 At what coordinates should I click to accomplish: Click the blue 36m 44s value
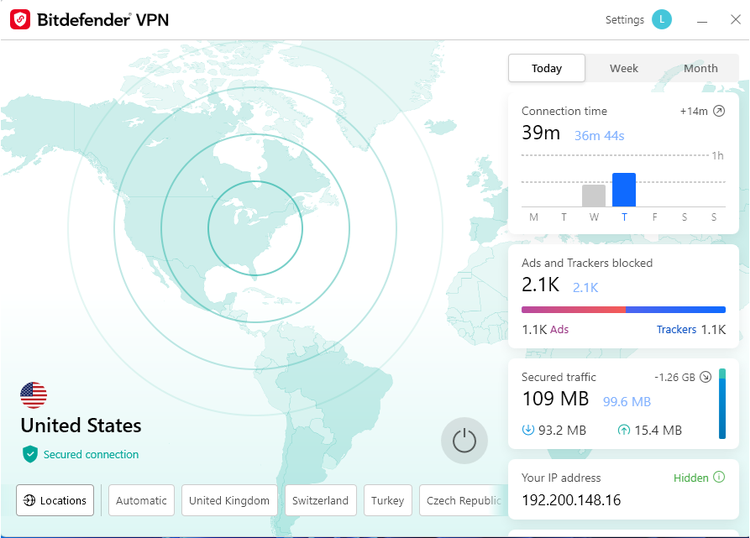pos(599,136)
